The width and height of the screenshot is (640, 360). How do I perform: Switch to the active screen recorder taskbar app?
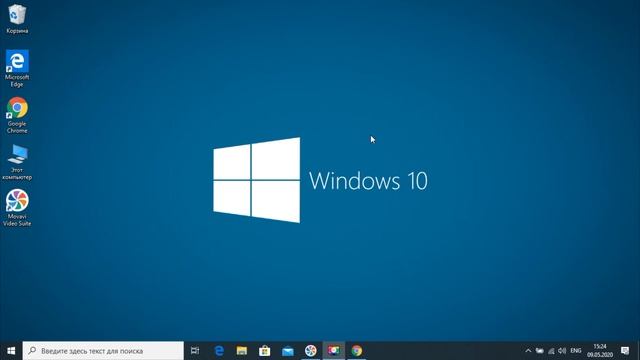pyautogui.click(x=333, y=351)
